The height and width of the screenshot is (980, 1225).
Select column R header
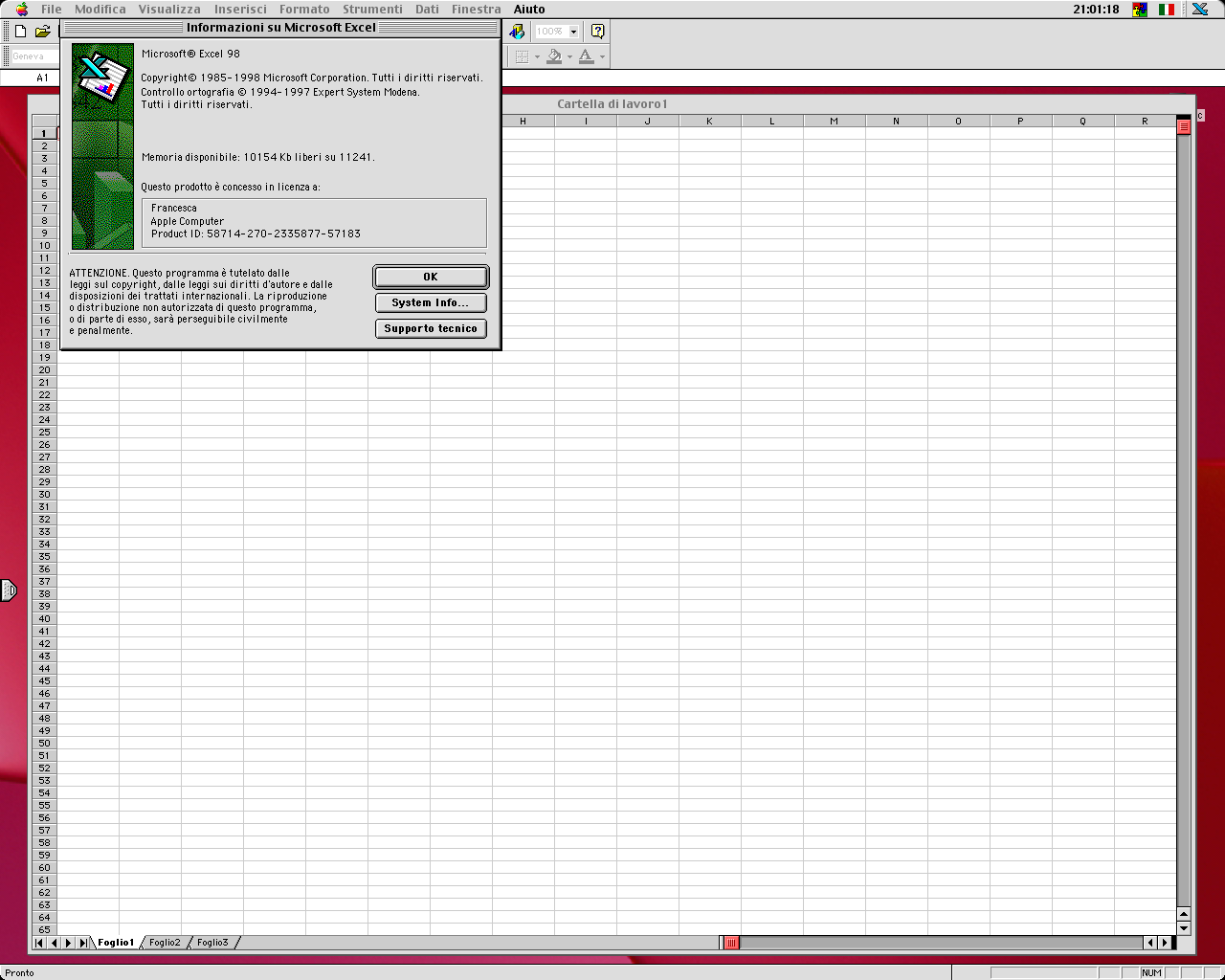[1145, 121]
